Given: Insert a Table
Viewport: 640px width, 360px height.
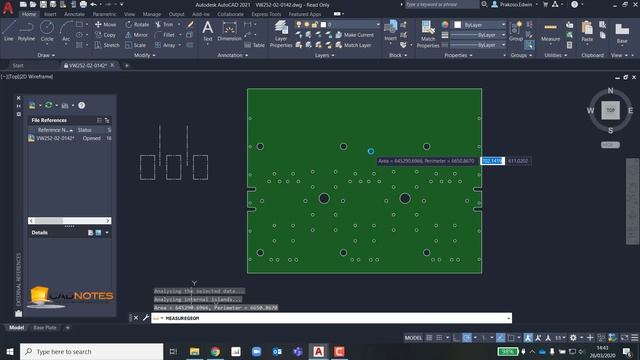Looking at the screenshot, I should click(255, 45).
